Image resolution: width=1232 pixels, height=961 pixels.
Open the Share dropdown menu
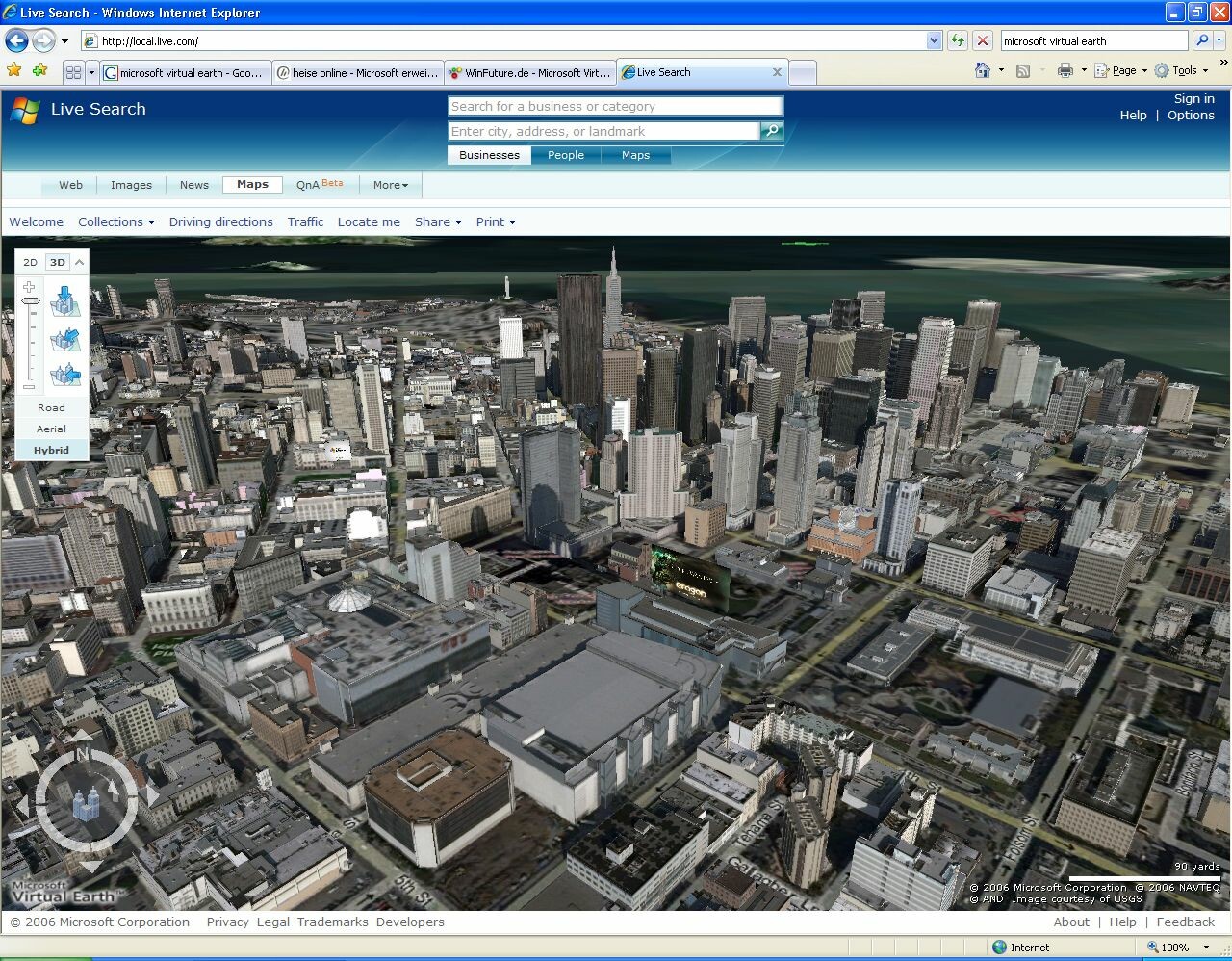tap(438, 221)
